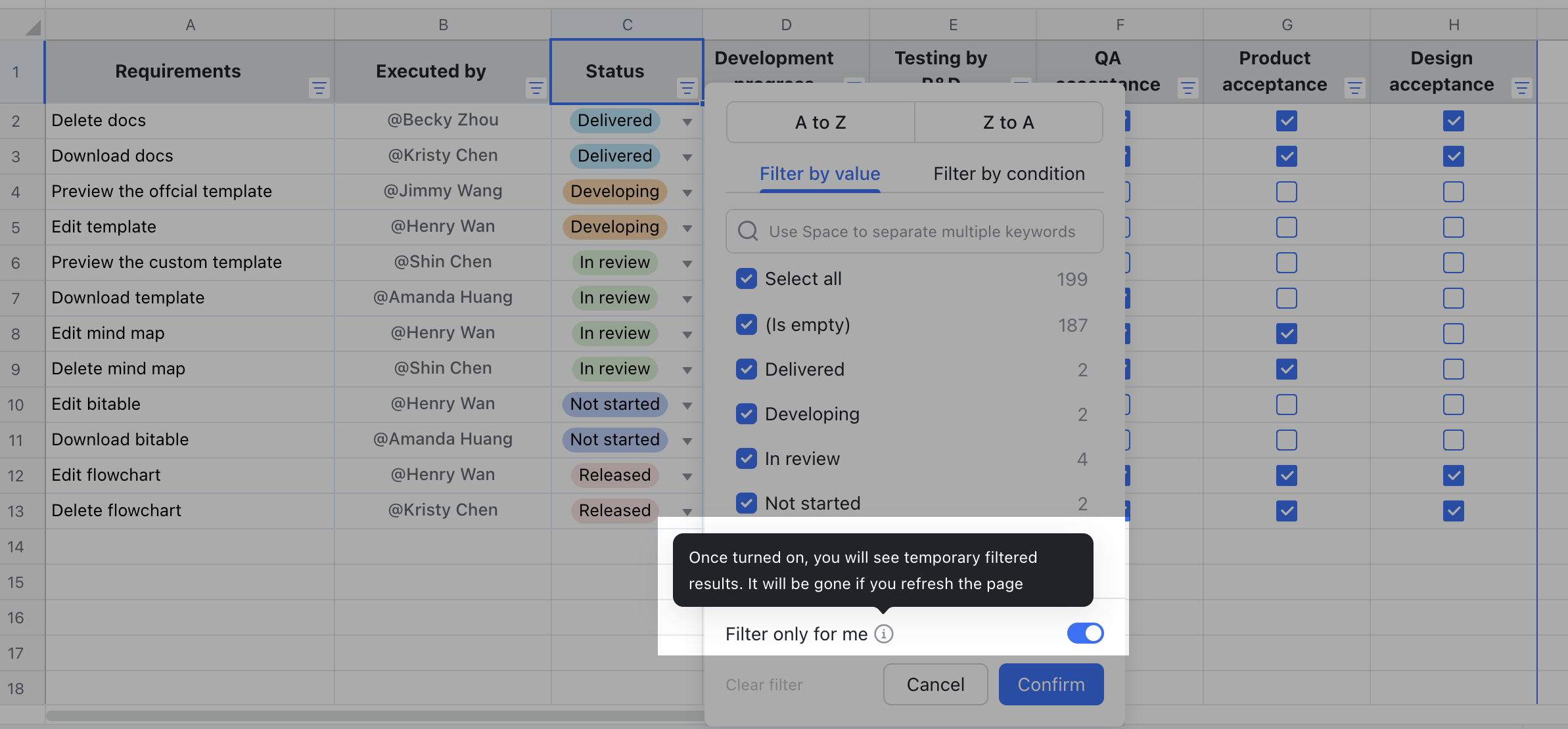
Task: Click the Confirm button
Action: coord(1051,684)
